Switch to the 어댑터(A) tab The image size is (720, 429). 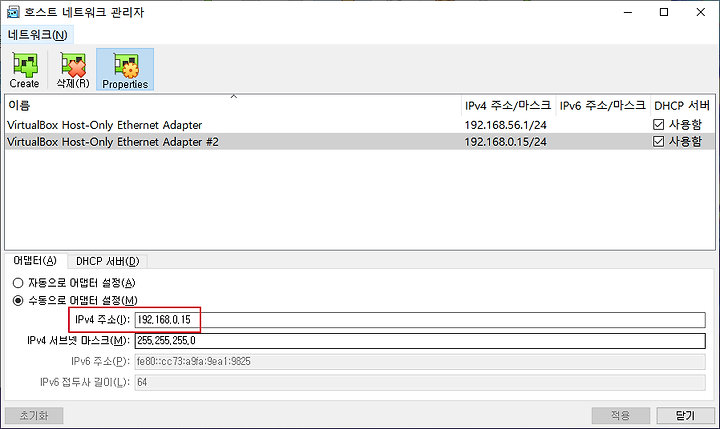tap(35, 261)
